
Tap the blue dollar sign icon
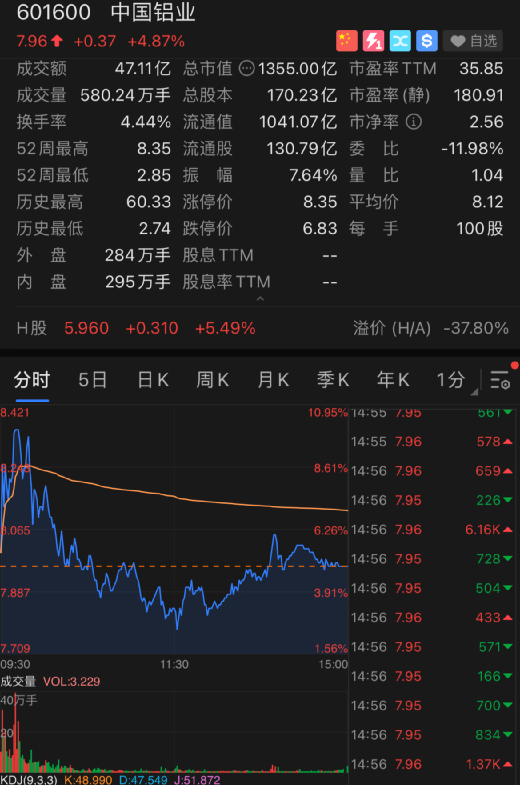427,41
